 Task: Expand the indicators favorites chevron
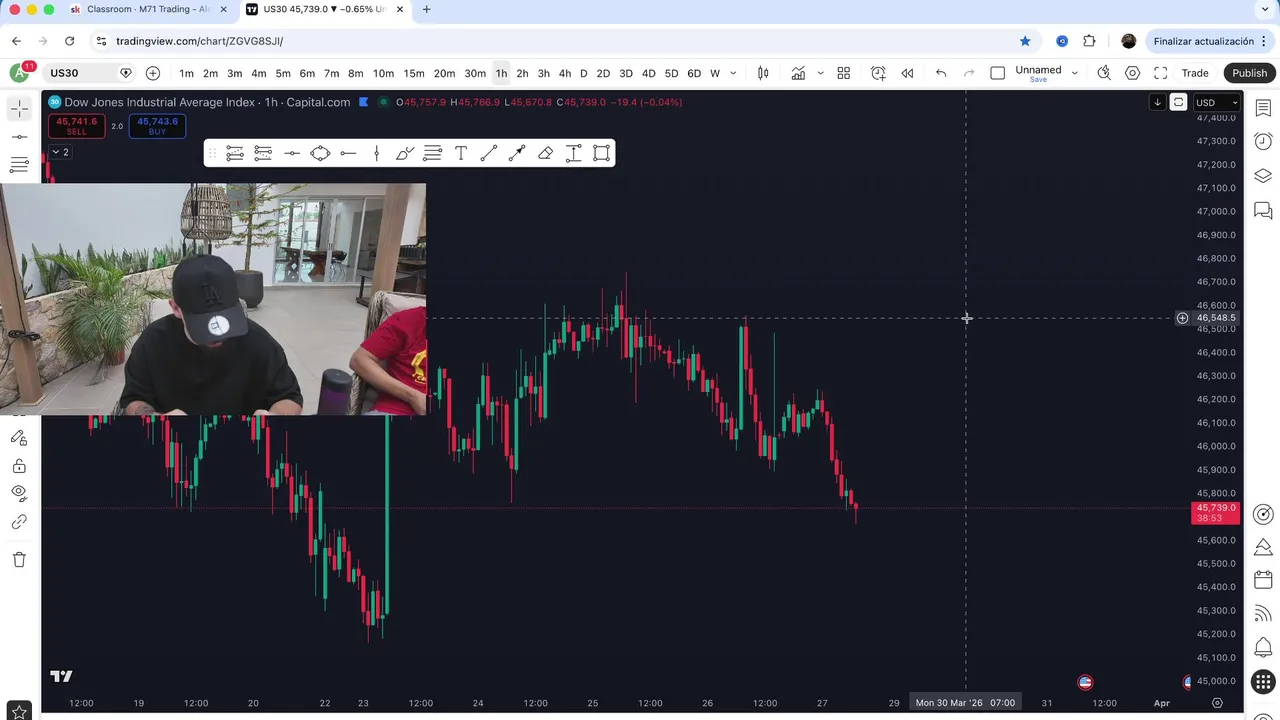(x=820, y=73)
